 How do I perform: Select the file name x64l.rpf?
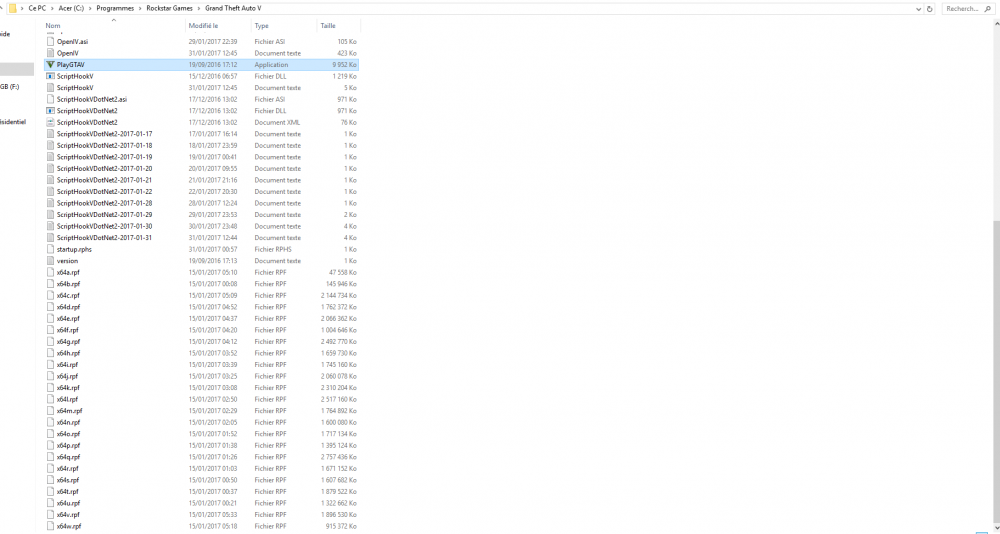point(67,399)
